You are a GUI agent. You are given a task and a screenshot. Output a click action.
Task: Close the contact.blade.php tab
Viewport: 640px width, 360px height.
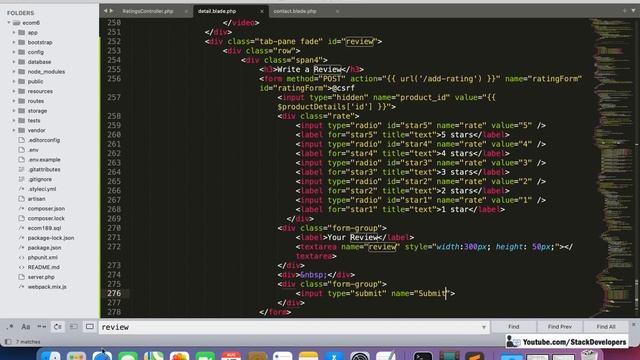coord(337,11)
